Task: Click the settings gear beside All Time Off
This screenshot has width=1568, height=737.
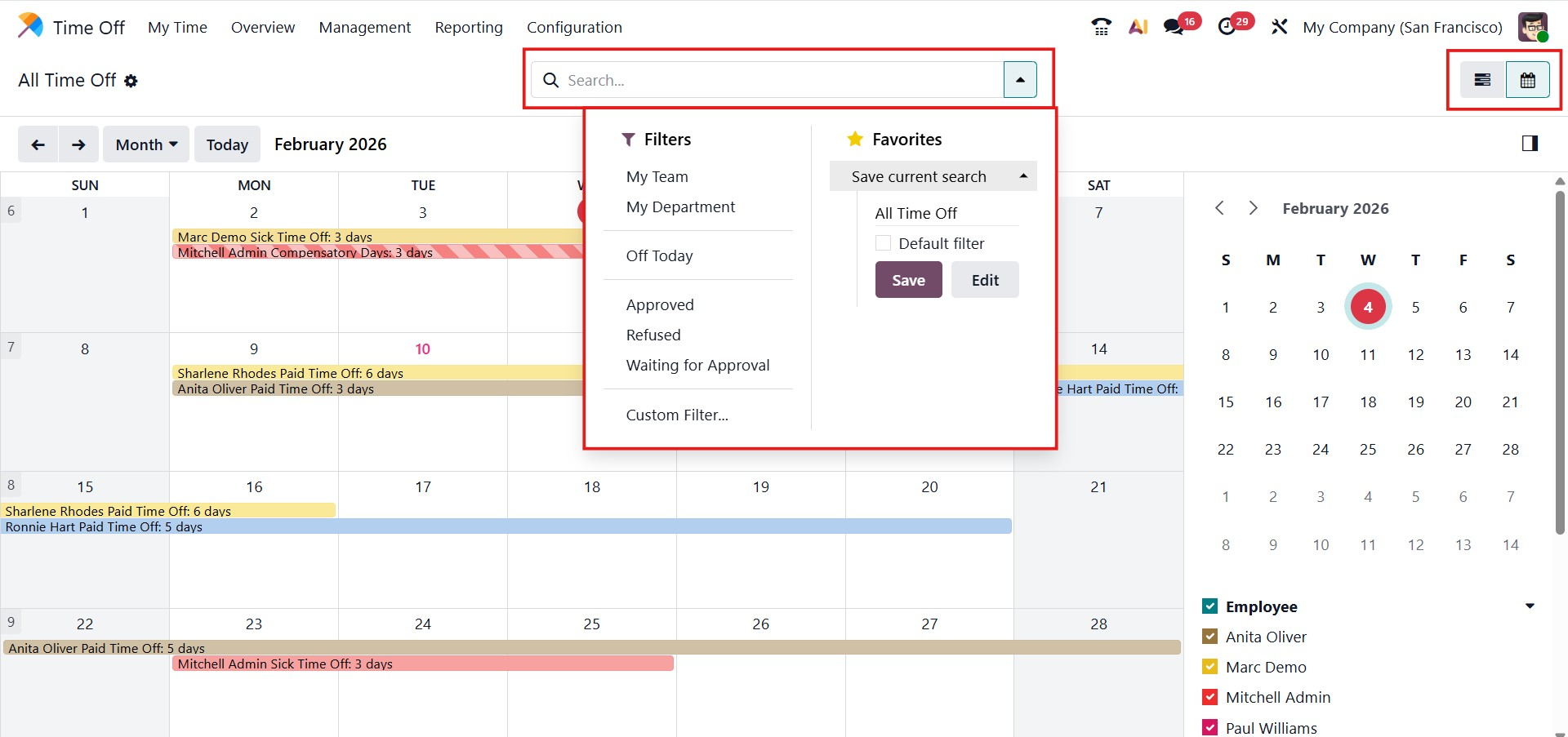Action: tap(131, 81)
